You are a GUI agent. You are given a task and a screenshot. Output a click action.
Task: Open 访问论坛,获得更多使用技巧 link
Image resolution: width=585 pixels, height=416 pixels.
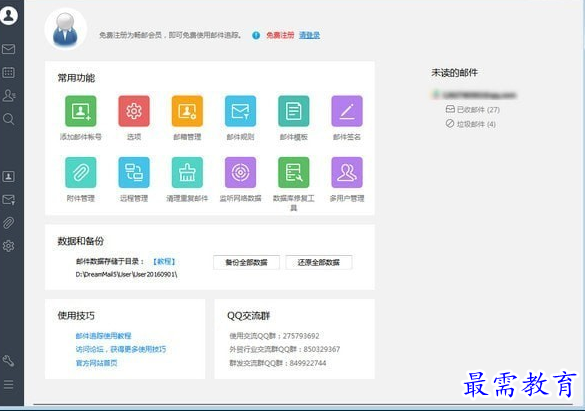point(121,349)
